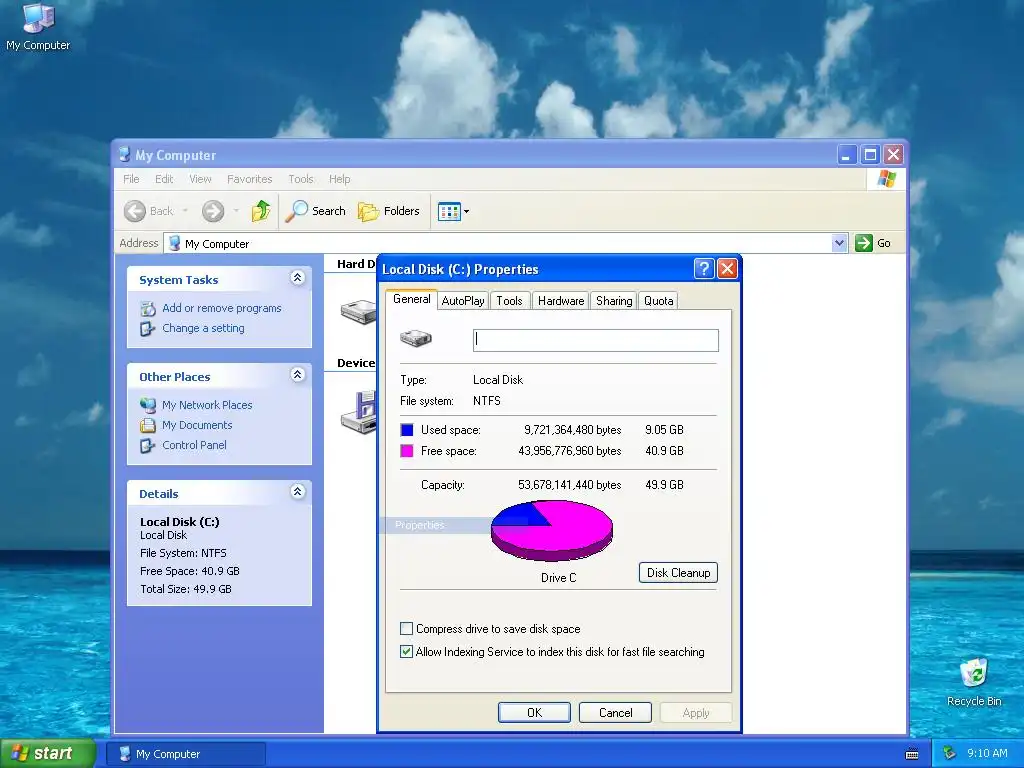The width and height of the screenshot is (1024, 768).
Task: Collapse the System Tasks panel
Action: tap(297, 278)
